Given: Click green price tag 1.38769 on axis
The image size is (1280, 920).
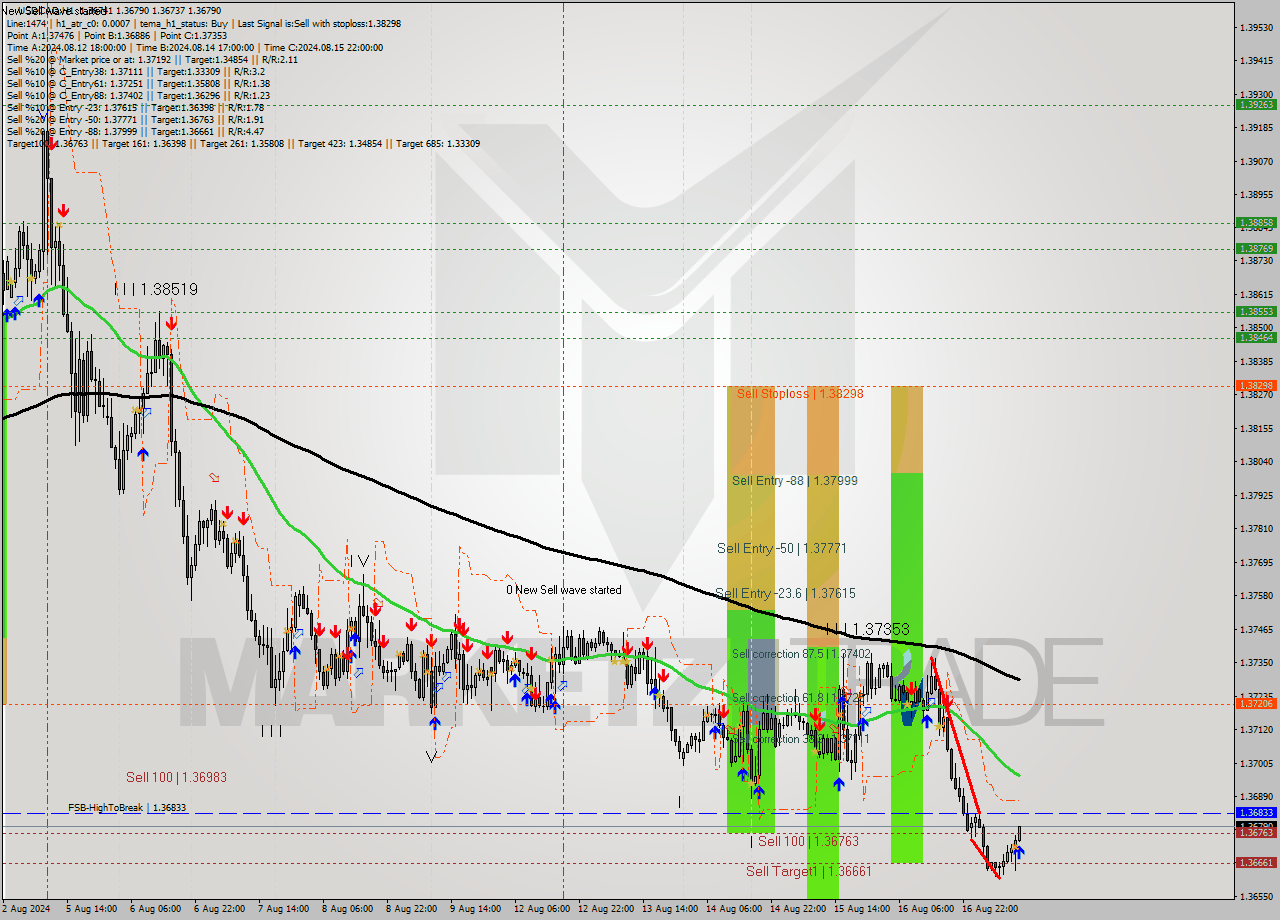Looking at the screenshot, I should point(1256,248).
